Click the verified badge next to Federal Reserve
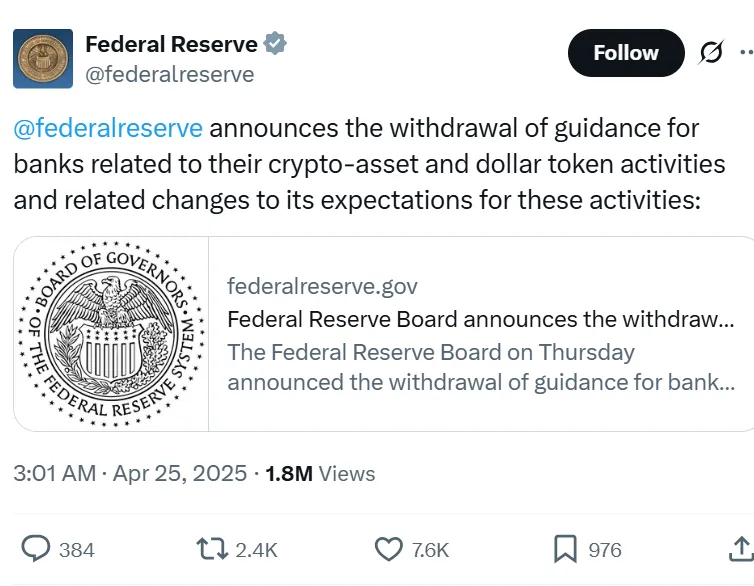This screenshot has width=754, height=586. 275,45
